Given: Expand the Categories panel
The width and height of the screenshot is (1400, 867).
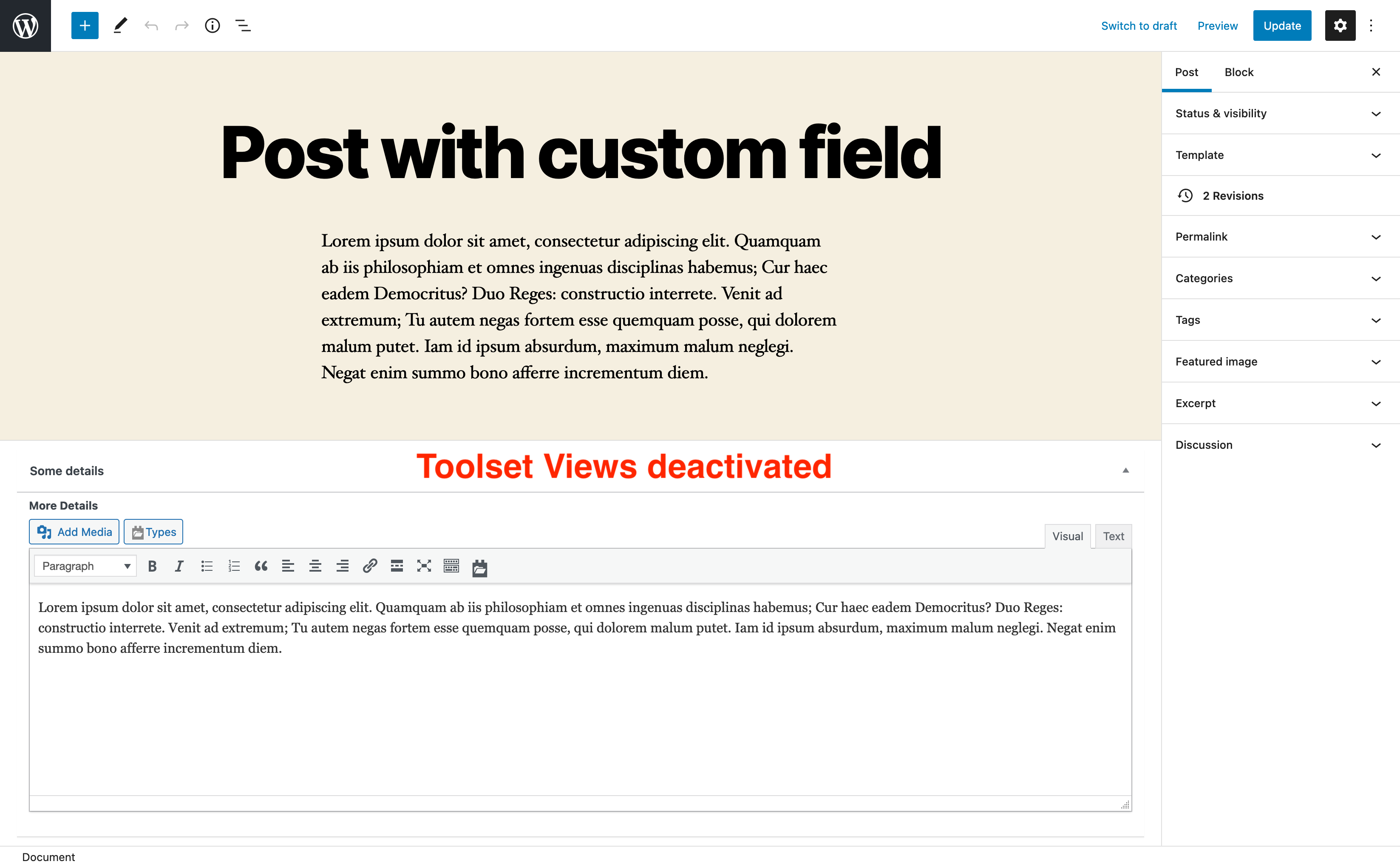Looking at the screenshot, I should pos(1281,278).
